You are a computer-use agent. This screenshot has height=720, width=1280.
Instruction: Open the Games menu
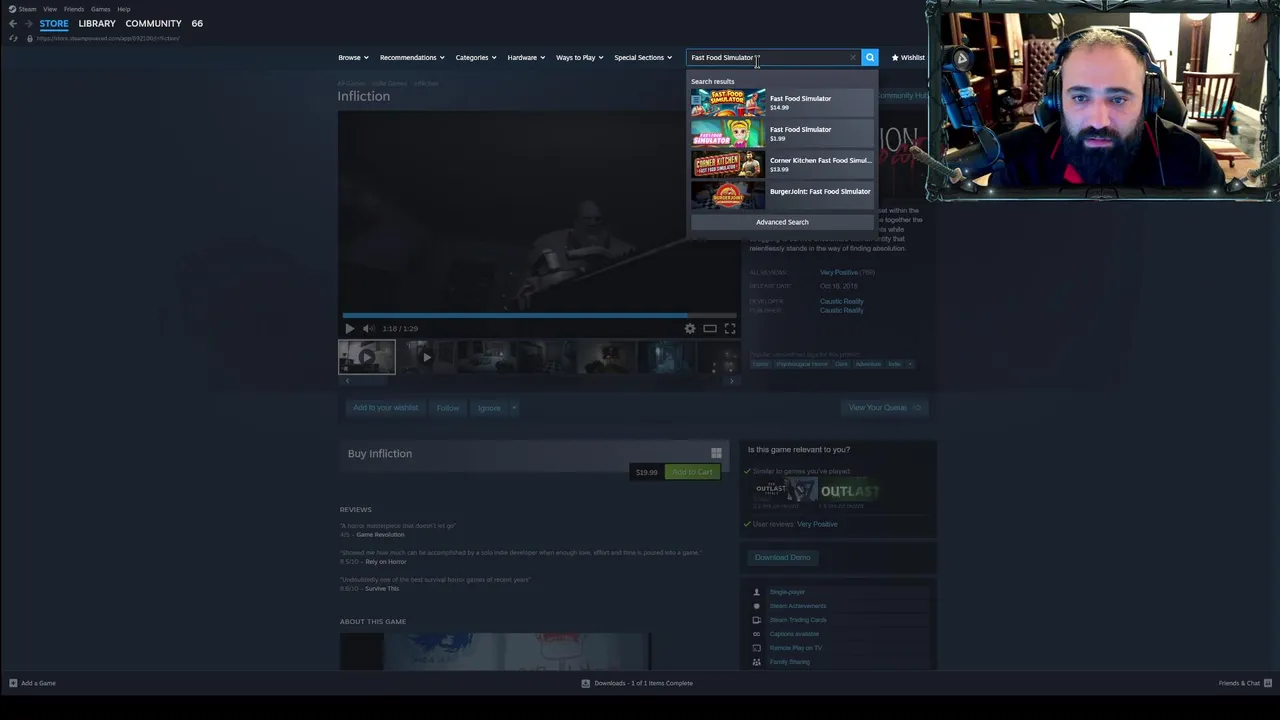(101, 9)
